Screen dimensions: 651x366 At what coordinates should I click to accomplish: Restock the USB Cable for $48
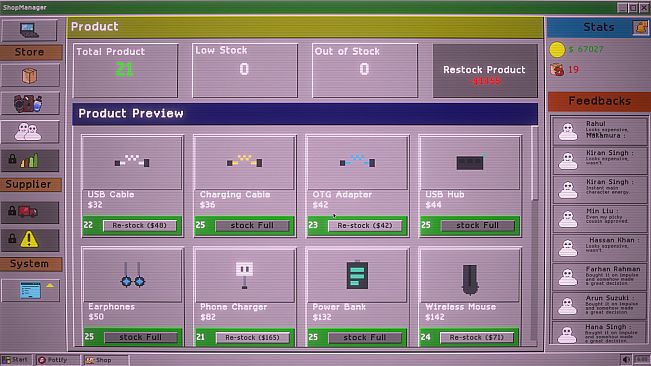pos(140,225)
